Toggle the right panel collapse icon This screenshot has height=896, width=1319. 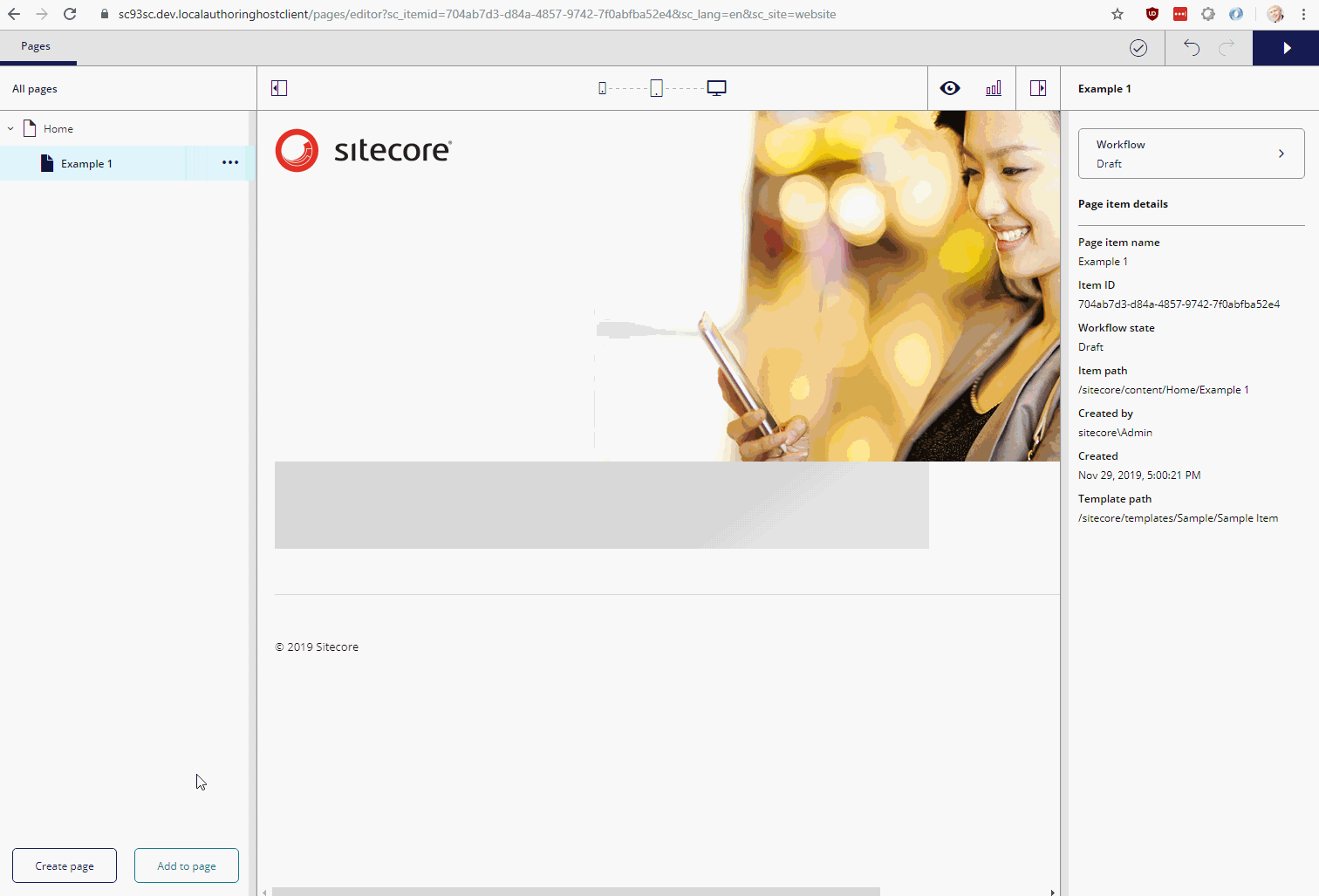(x=1038, y=88)
